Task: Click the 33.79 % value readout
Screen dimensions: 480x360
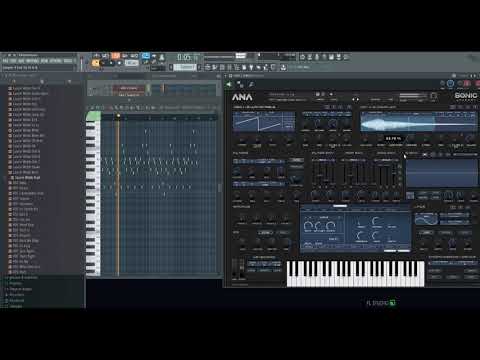Action: coord(393,138)
